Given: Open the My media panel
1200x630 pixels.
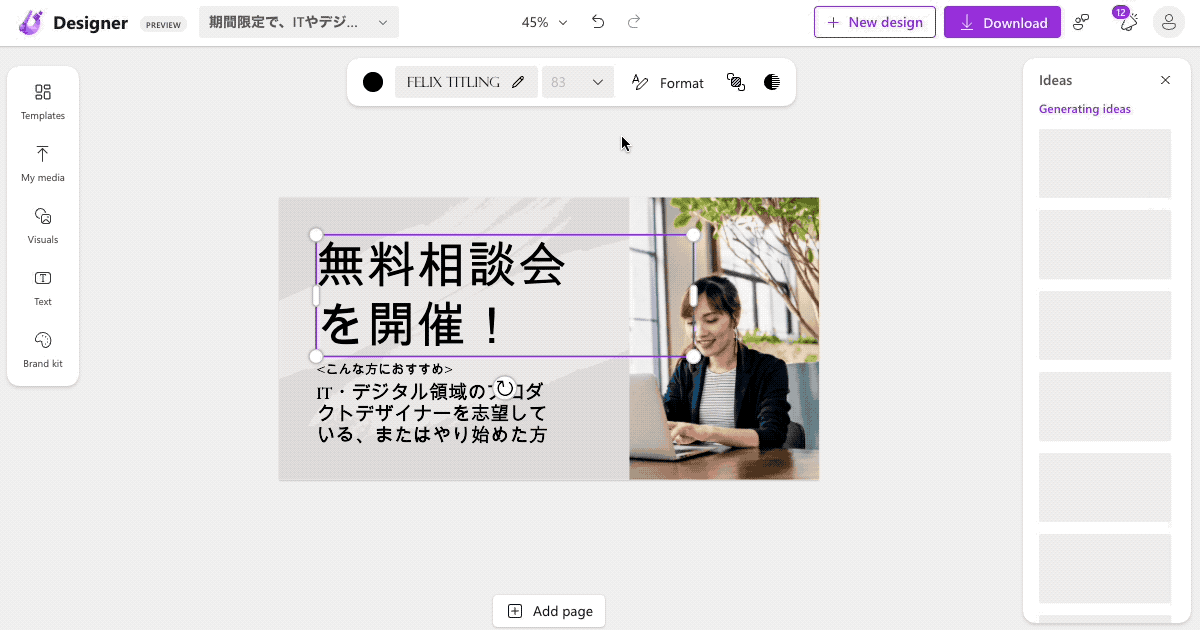Looking at the screenshot, I should click(42, 162).
